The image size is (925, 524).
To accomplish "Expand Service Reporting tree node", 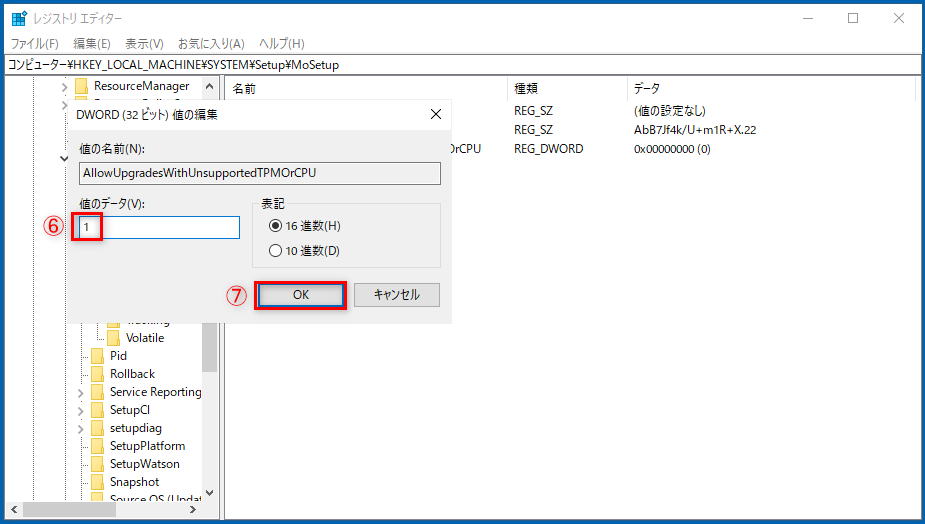I will (x=81, y=393).
